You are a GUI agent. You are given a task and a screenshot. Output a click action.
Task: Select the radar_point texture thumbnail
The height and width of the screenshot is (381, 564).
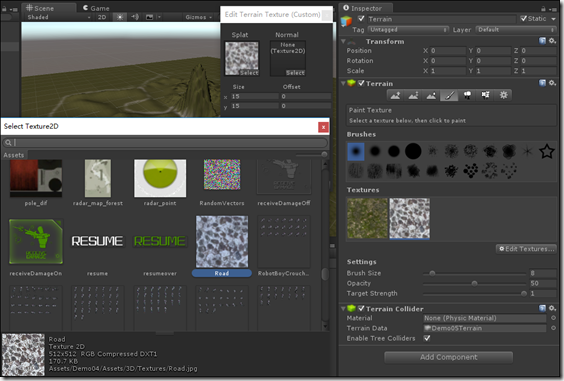tap(160, 178)
